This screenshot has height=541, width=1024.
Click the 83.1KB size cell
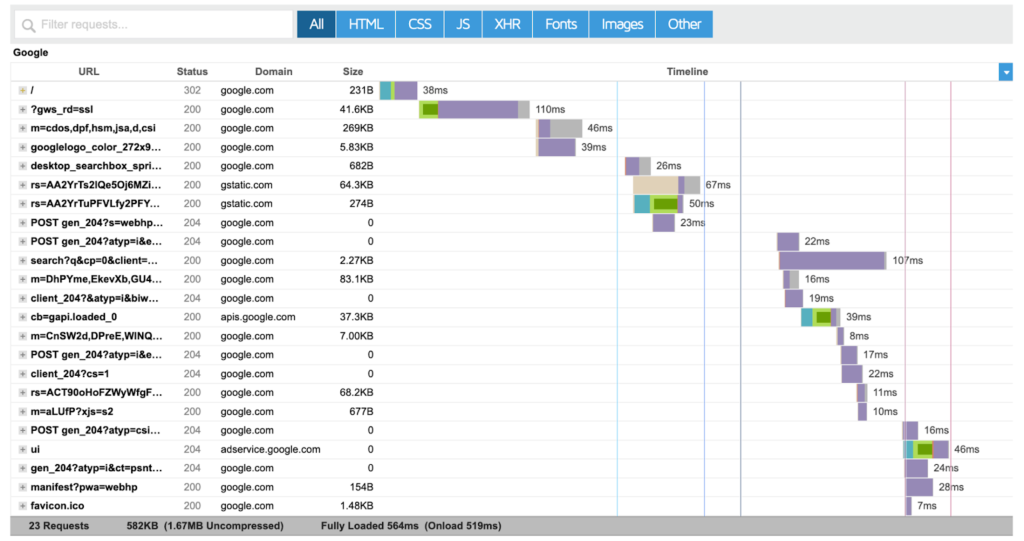tap(357, 279)
